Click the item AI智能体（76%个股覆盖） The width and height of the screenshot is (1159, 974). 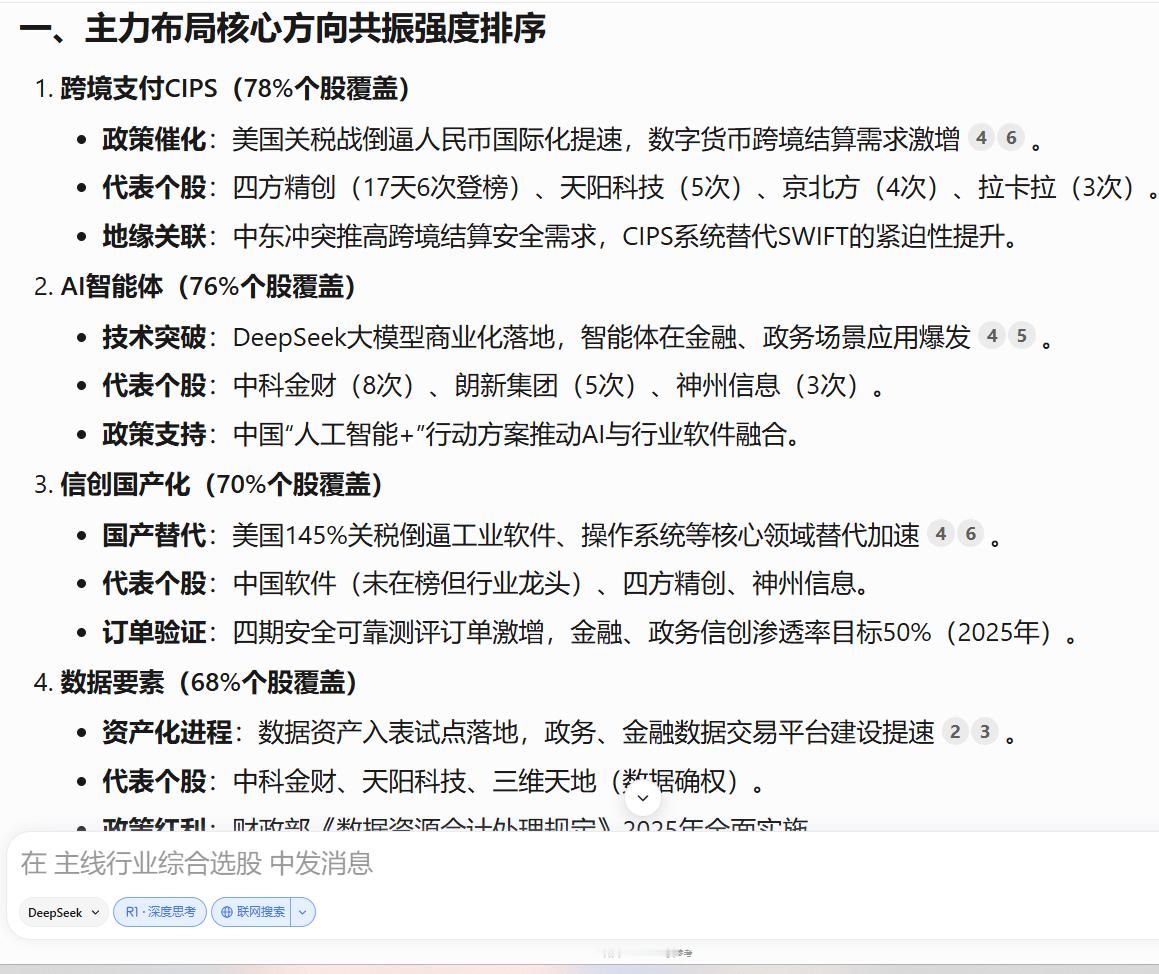(208, 286)
